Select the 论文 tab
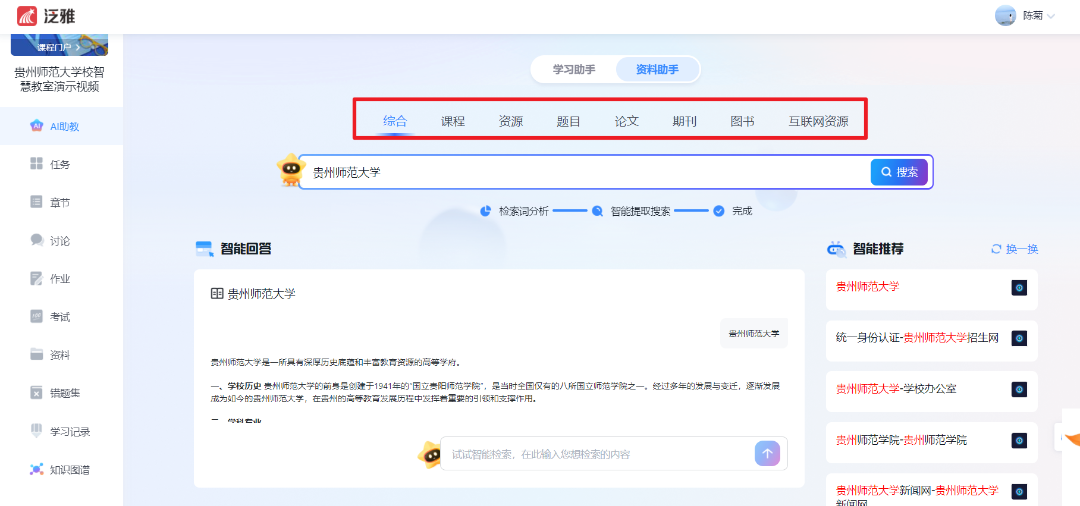Image resolution: width=1080 pixels, height=506 pixels. 627,122
